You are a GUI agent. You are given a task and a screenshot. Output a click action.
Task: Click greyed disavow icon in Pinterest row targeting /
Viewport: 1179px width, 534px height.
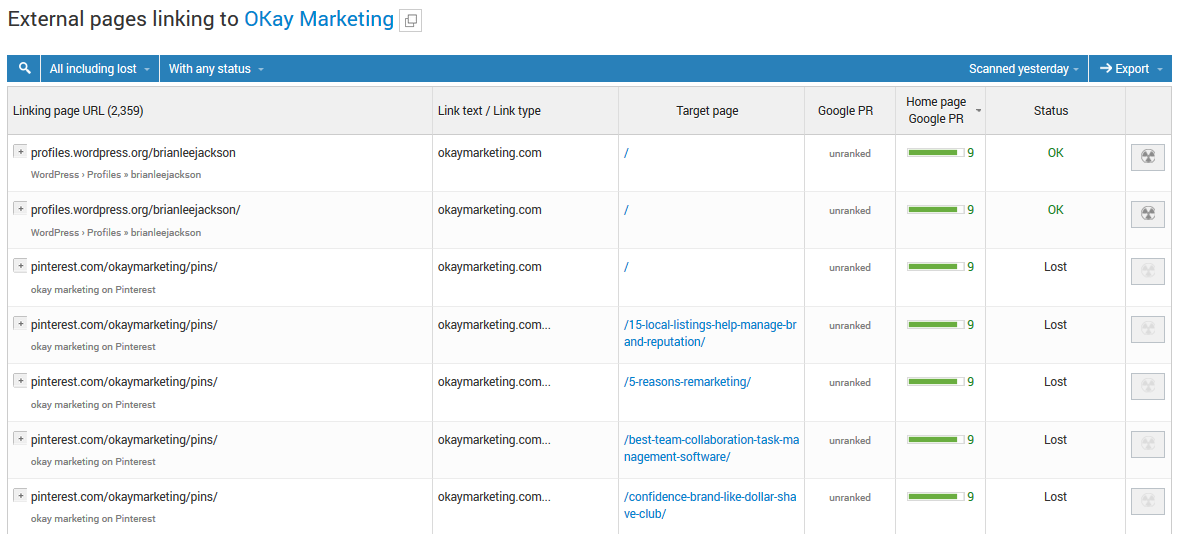click(1147, 272)
